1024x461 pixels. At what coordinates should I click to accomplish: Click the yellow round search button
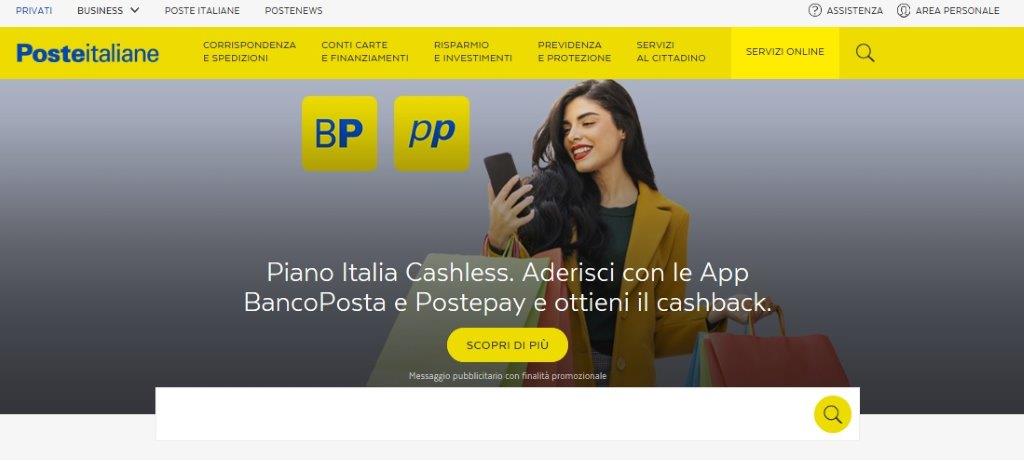tap(833, 414)
